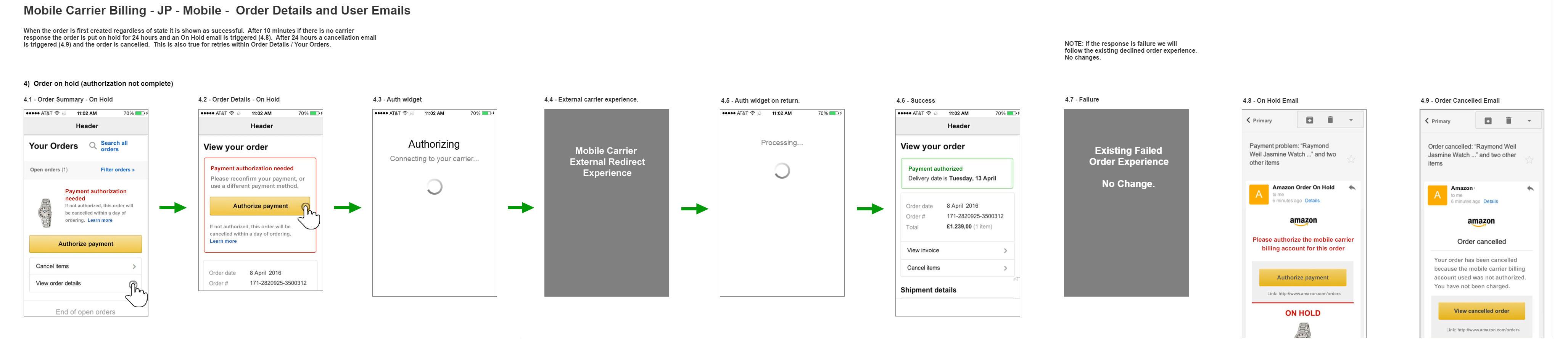Star the Order cancelled email
The width and height of the screenshot is (1568, 339).
pos(1529,160)
